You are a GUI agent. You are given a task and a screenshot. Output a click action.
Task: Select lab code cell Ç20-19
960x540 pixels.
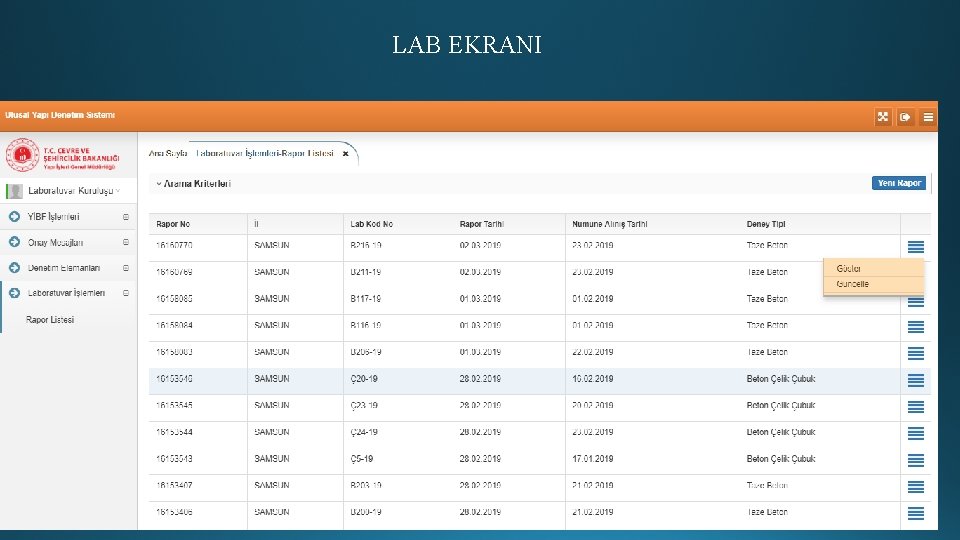tap(364, 379)
